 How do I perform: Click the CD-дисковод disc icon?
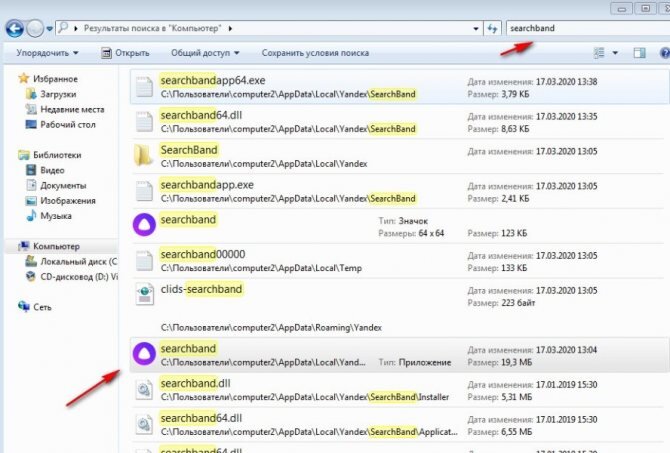(31, 277)
